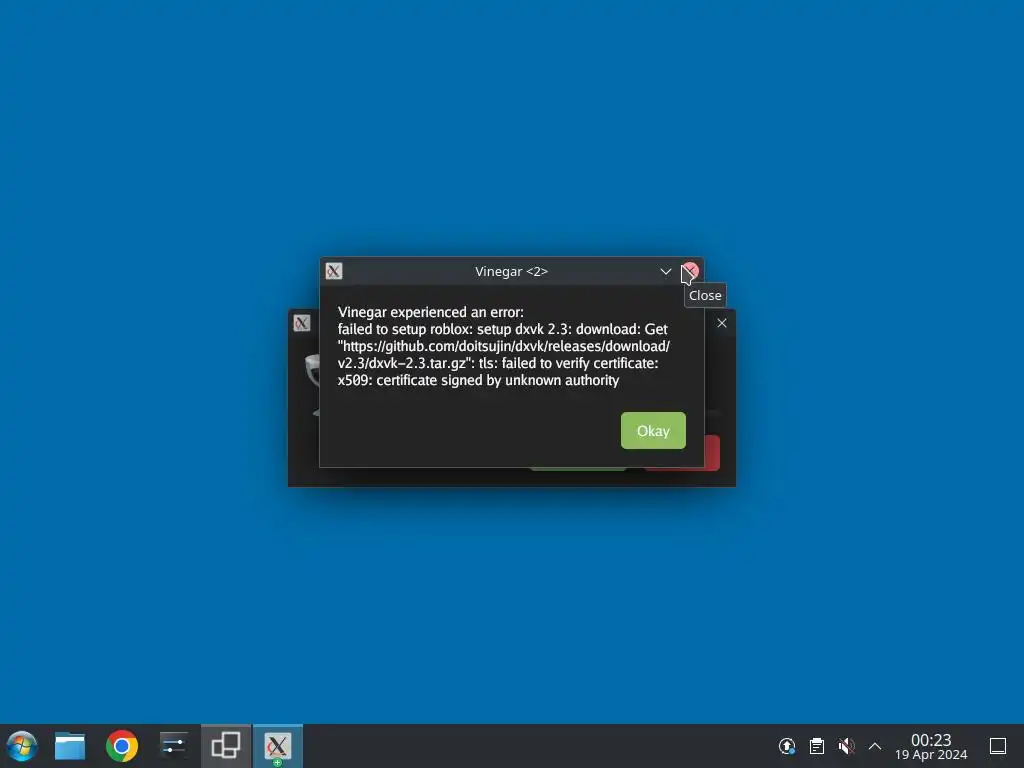
Task: Open the clipboard tray icon
Action: (816, 746)
